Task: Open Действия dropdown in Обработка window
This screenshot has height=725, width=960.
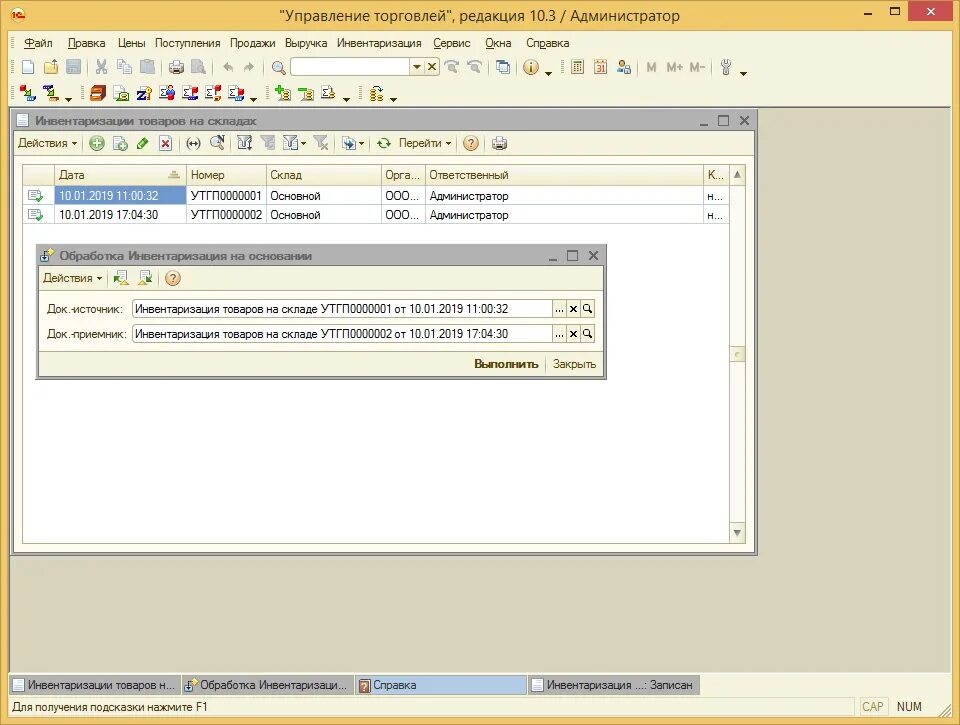Action: [72, 278]
